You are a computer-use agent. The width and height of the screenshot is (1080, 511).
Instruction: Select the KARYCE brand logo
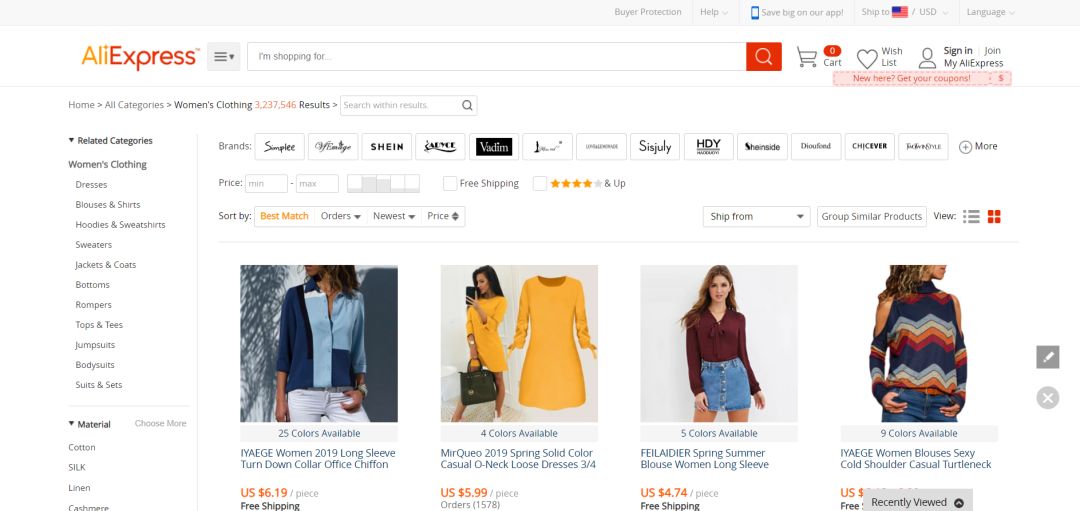440,147
